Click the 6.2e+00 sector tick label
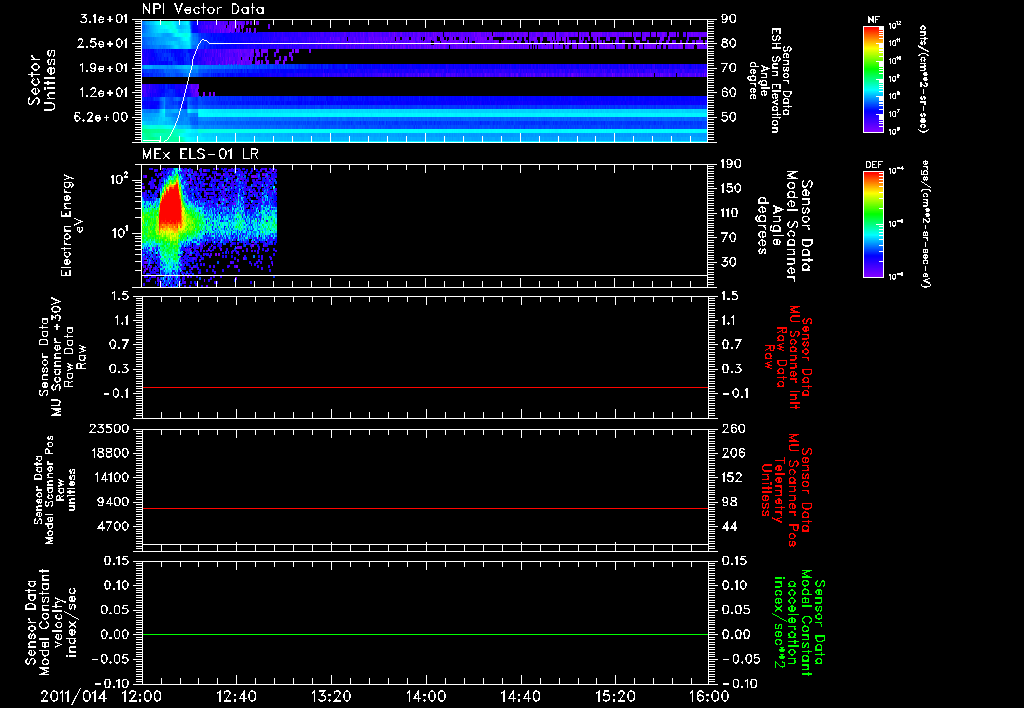The height and width of the screenshot is (708, 1024). [103, 117]
